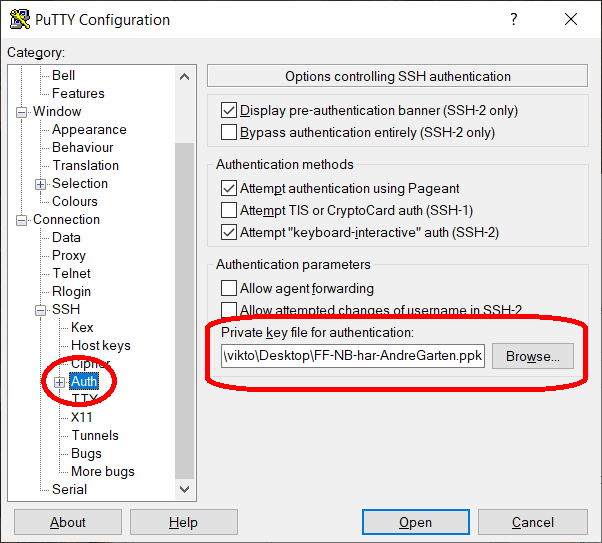Open the Proxy category

pos(69,256)
